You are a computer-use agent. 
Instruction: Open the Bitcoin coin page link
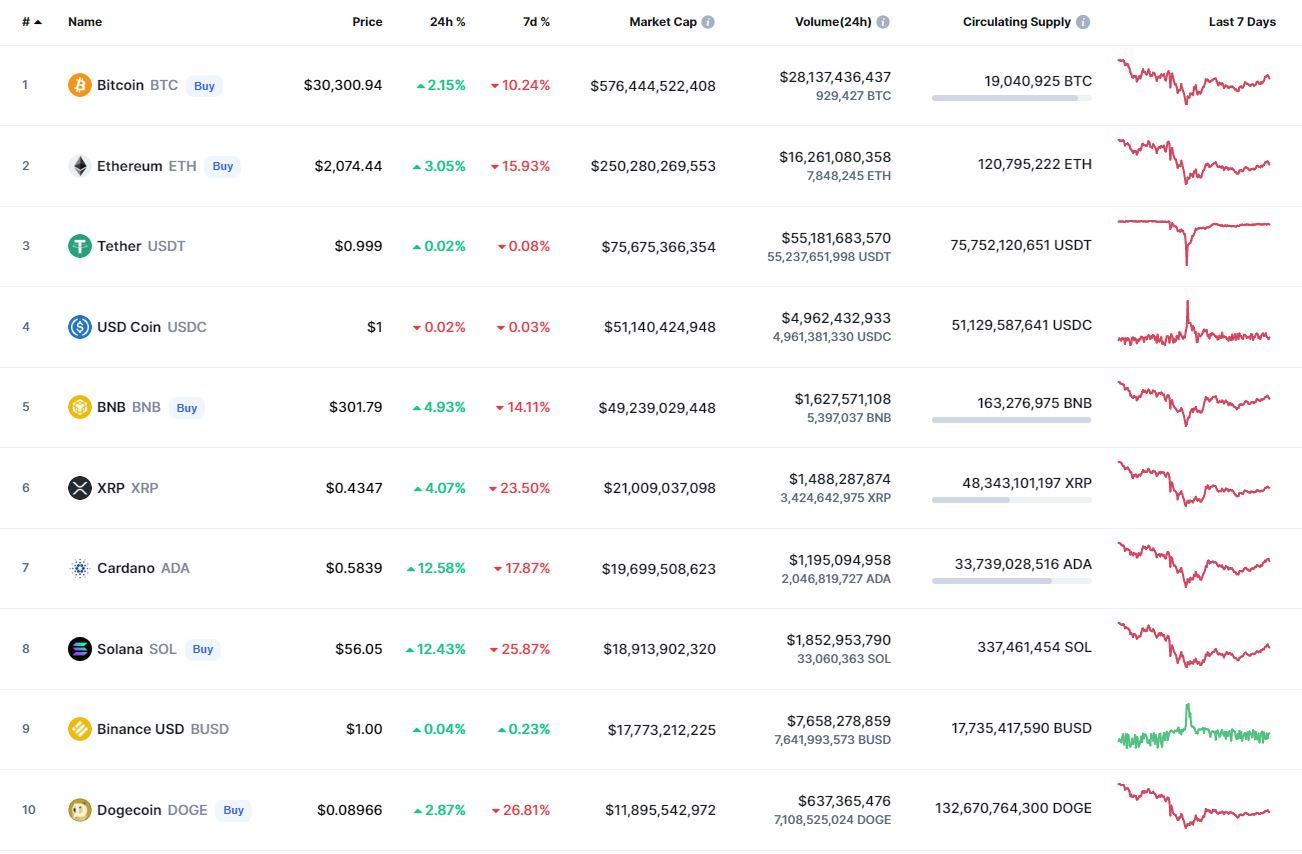(x=120, y=85)
